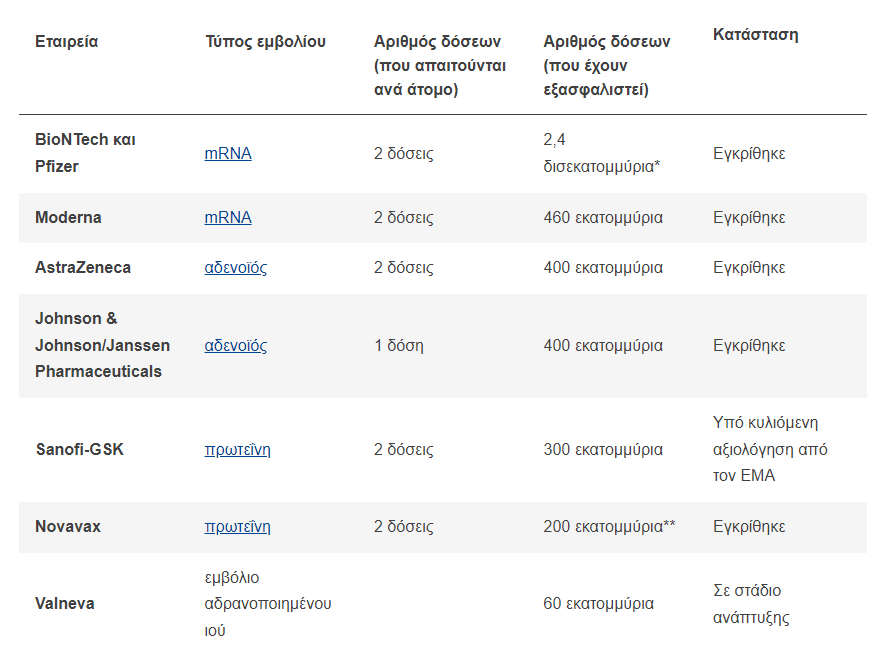Open the πρωτεΐνη link in the Sanofi-GSK row
872x649 pixels.
coord(237,450)
